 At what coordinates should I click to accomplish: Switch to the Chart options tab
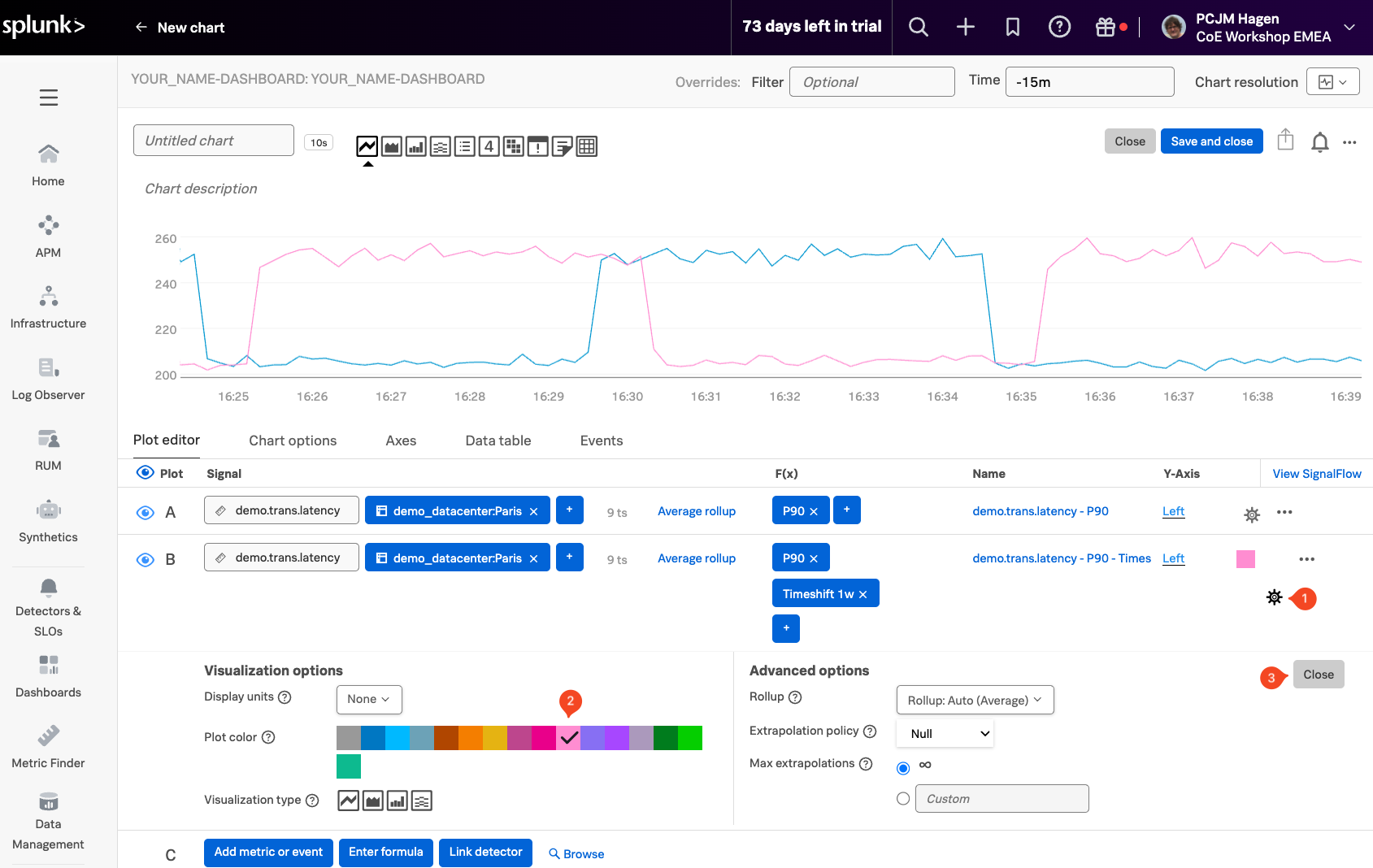[293, 441]
